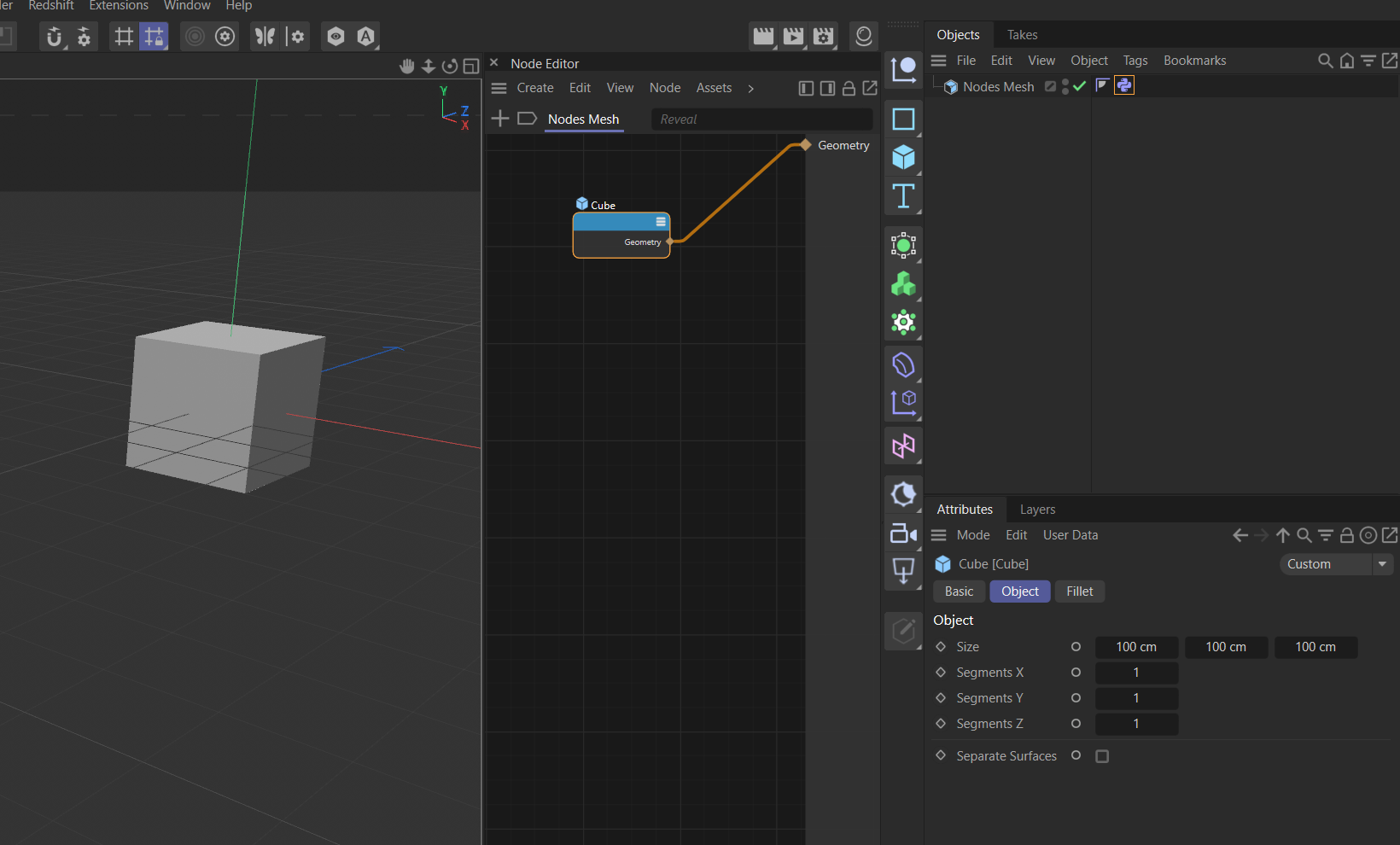Open the Mode menu in Attributes

(973, 535)
